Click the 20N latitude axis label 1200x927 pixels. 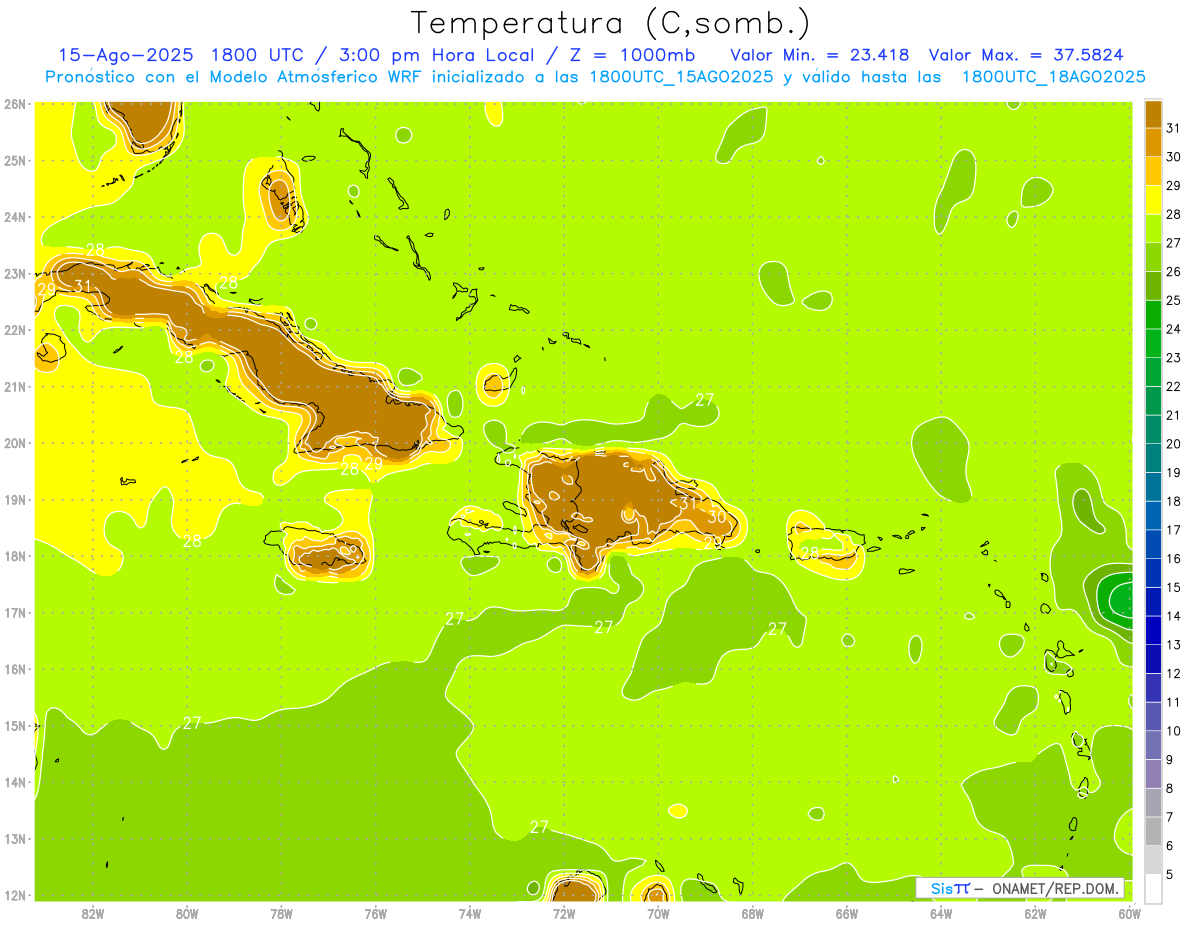[x=15, y=443]
